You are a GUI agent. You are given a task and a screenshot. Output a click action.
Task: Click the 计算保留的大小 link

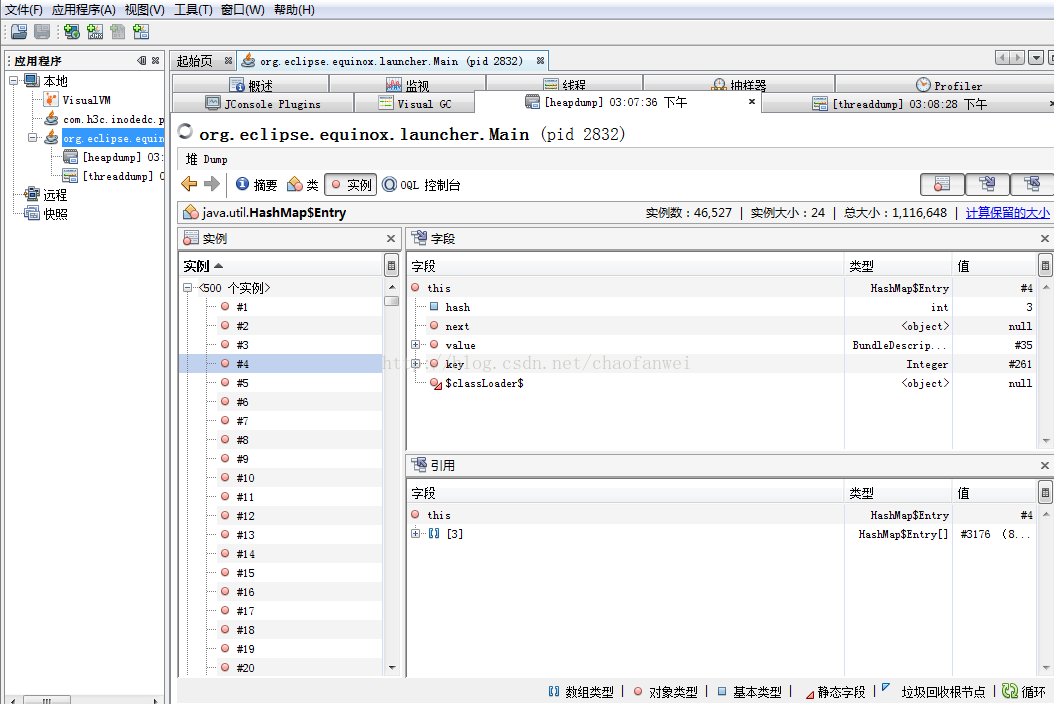(x=1007, y=212)
